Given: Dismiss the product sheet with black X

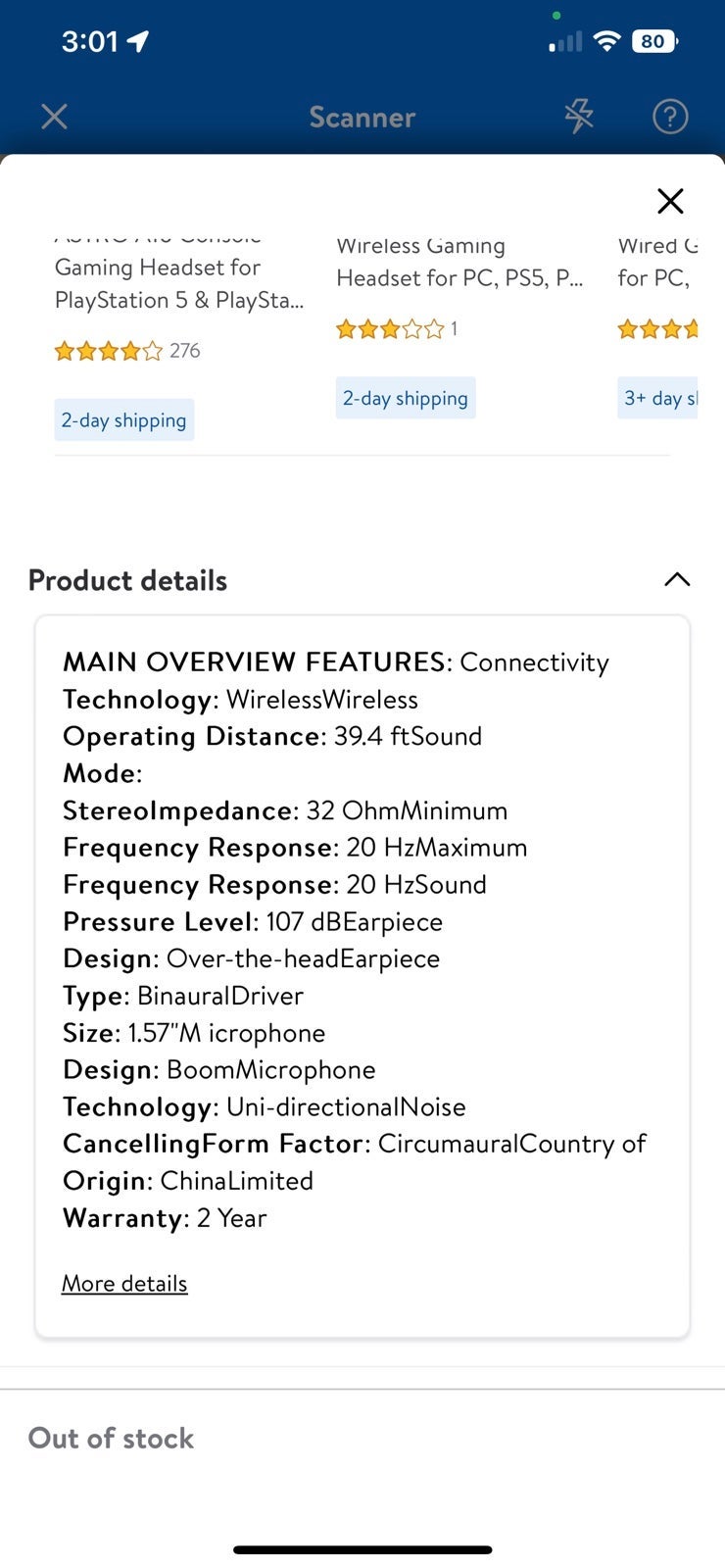Looking at the screenshot, I should (670, 201).
